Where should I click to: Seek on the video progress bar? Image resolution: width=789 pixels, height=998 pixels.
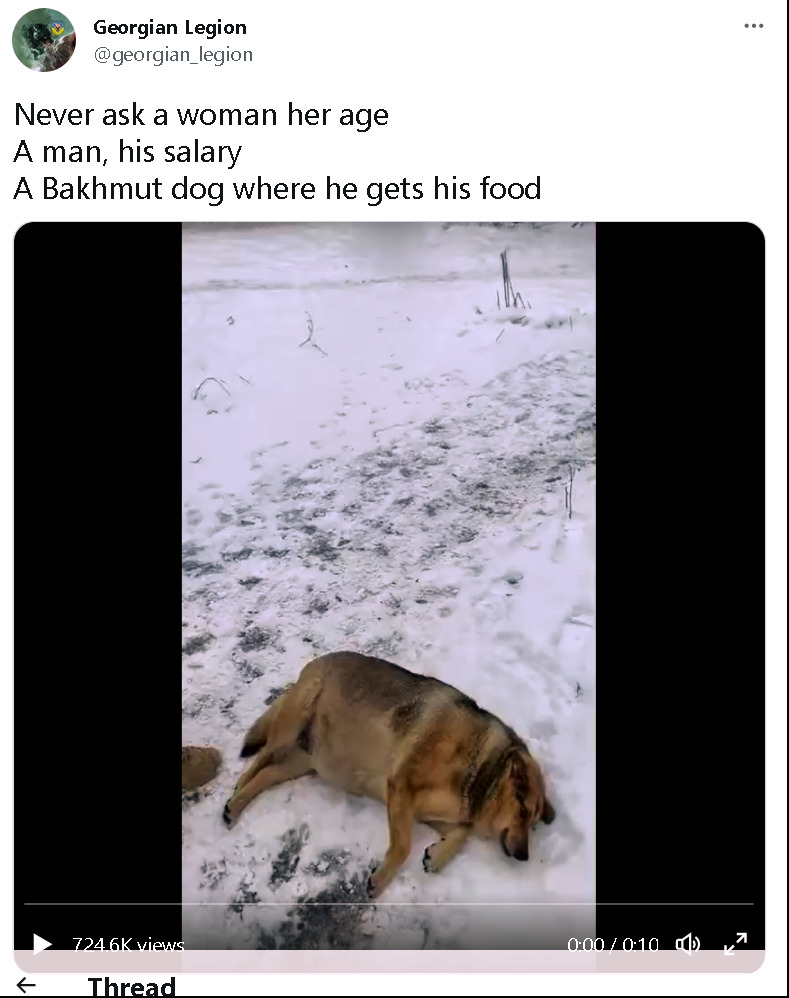[x=389, y=903]
